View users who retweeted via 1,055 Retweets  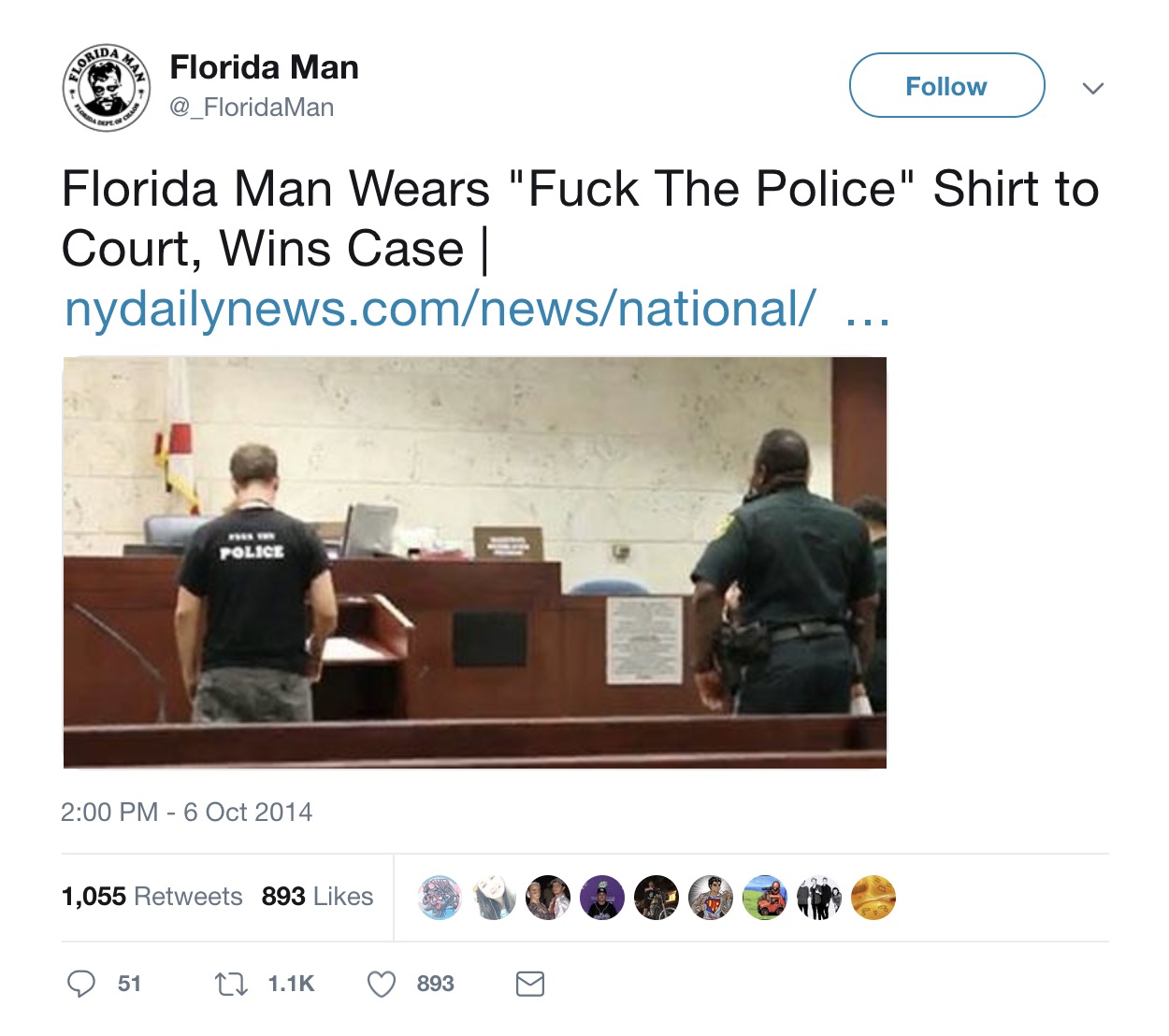click(x=152, y=896)
